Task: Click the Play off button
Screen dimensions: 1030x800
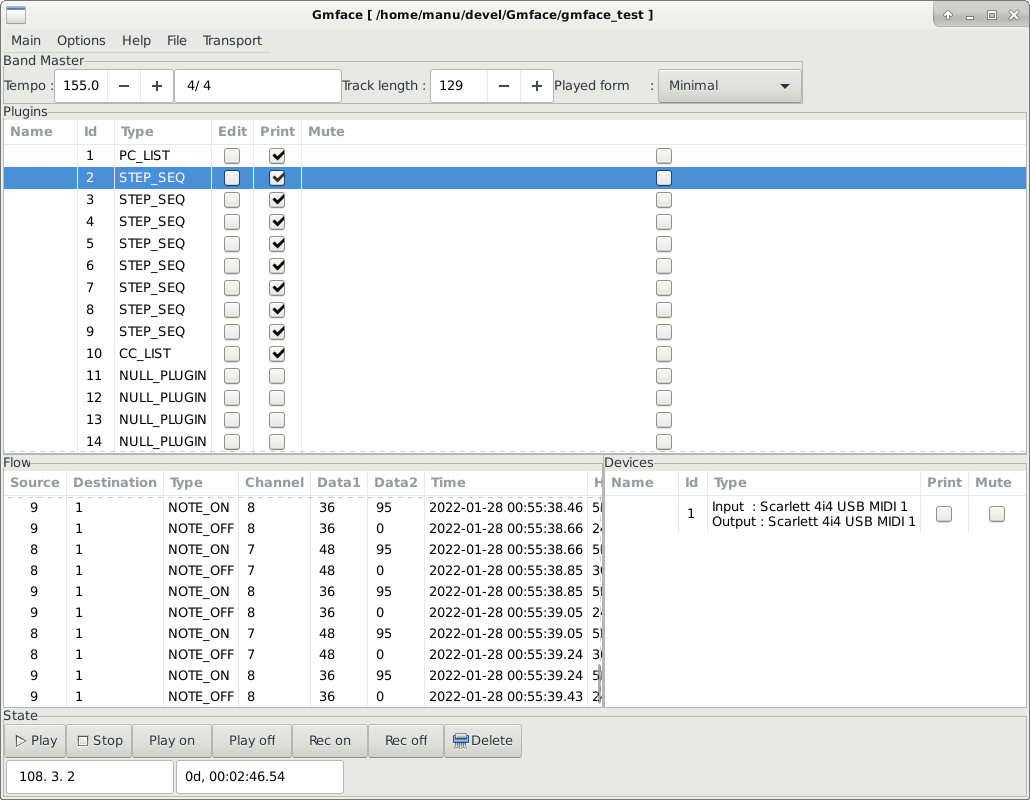Action: pyautogui.click(x=252, y=741)
